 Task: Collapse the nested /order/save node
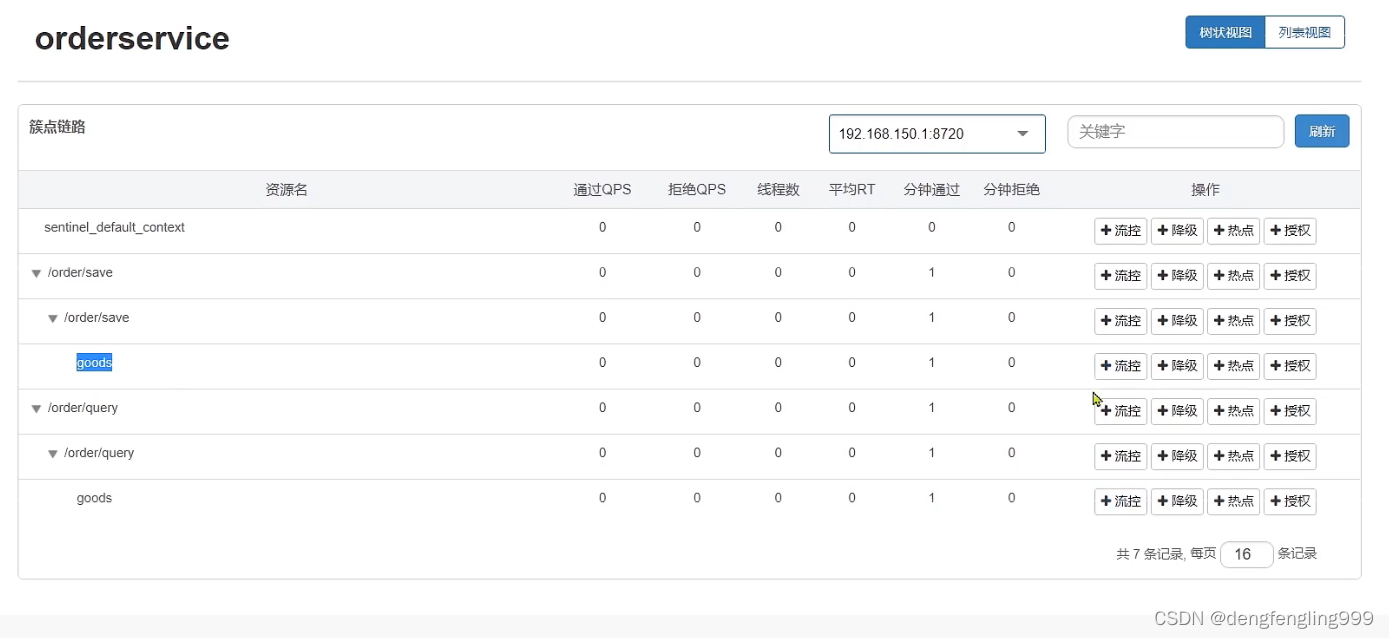(53, 319)
